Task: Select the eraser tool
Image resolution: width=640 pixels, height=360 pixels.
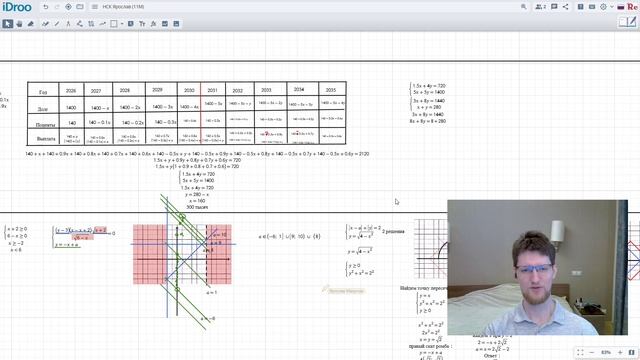Action: pos(31,24)
